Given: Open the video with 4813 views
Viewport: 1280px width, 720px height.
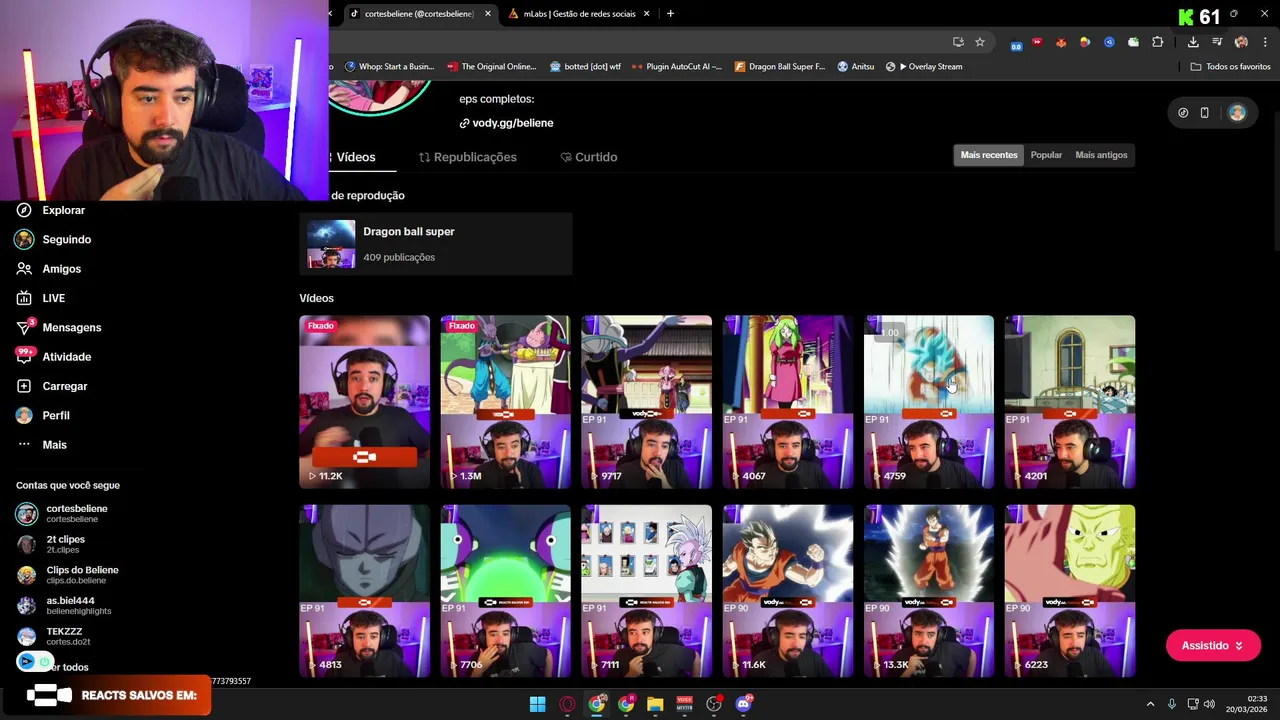Looking at the screenshot, I should pyautogui.click(x=365, y=591).
